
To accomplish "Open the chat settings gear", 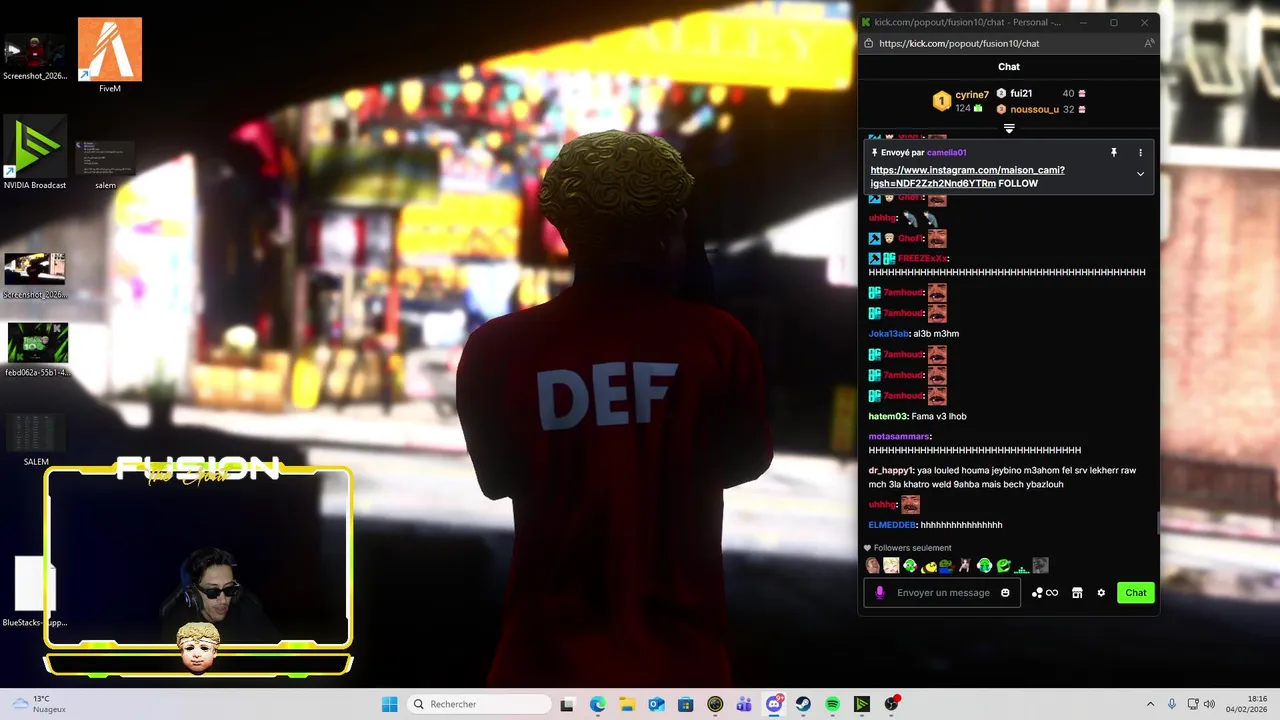I will (x=1101, y=593).
